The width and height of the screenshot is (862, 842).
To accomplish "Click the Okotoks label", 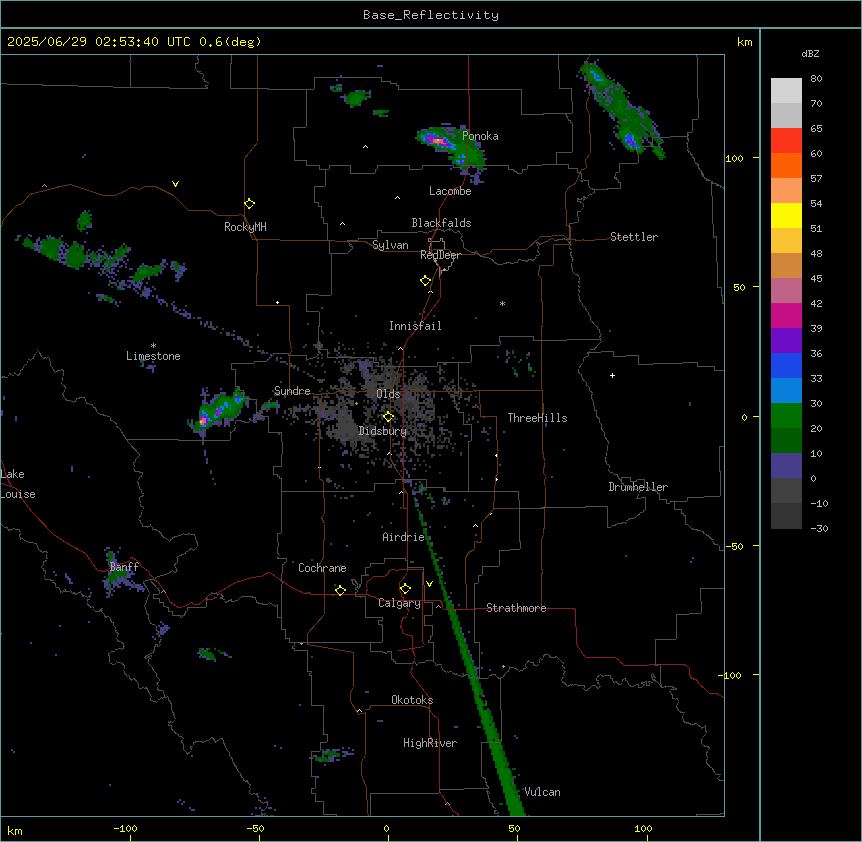I will coord(412,700).
